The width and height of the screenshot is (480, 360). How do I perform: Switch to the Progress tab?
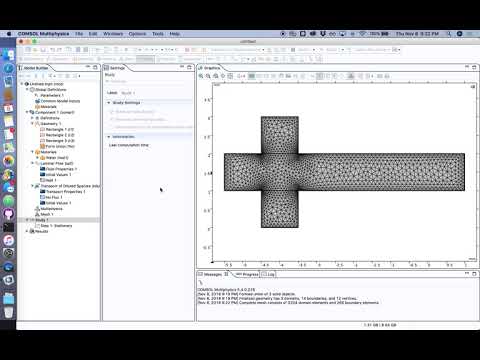tap(247, 274)
